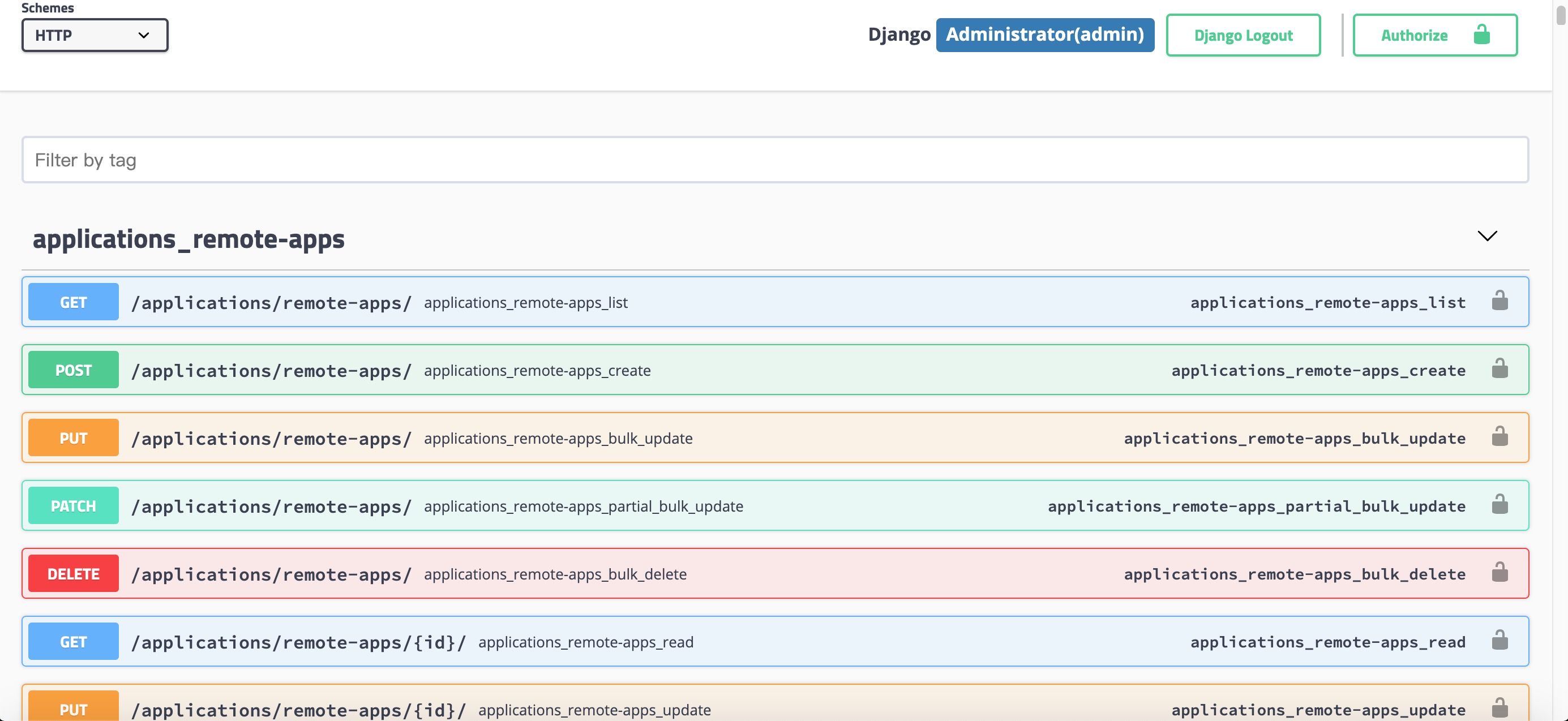Click the padlock on the PATCH partial_bulk_update endpoint

[x=1500, y=505]
